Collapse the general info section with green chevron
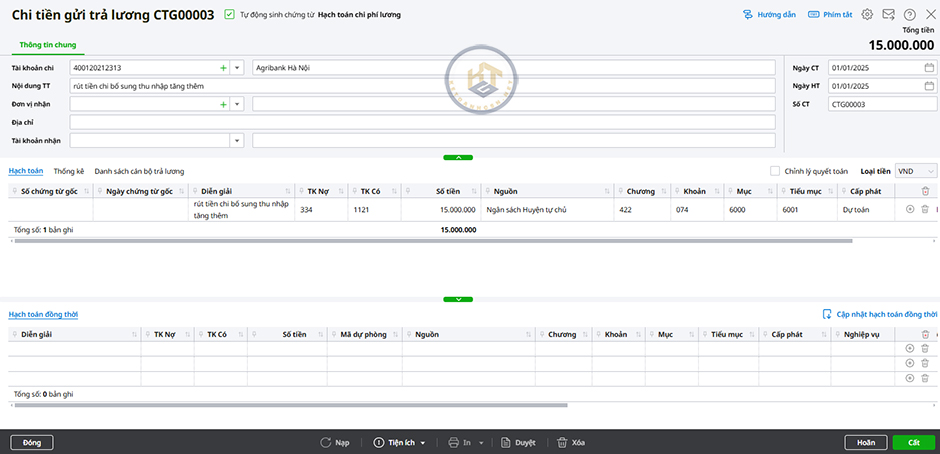Viewport: 940px width, 454px height. click(457, 157)
